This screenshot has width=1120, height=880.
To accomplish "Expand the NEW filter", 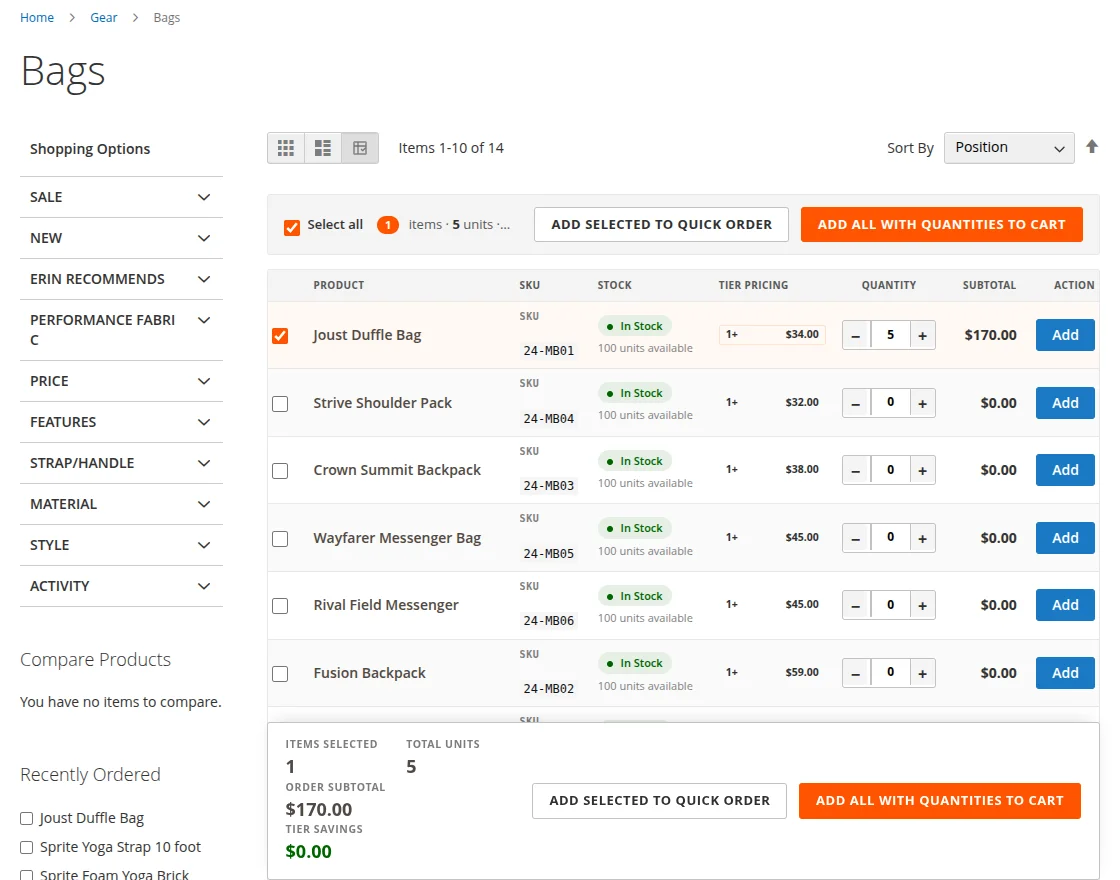I will [121, 238].
